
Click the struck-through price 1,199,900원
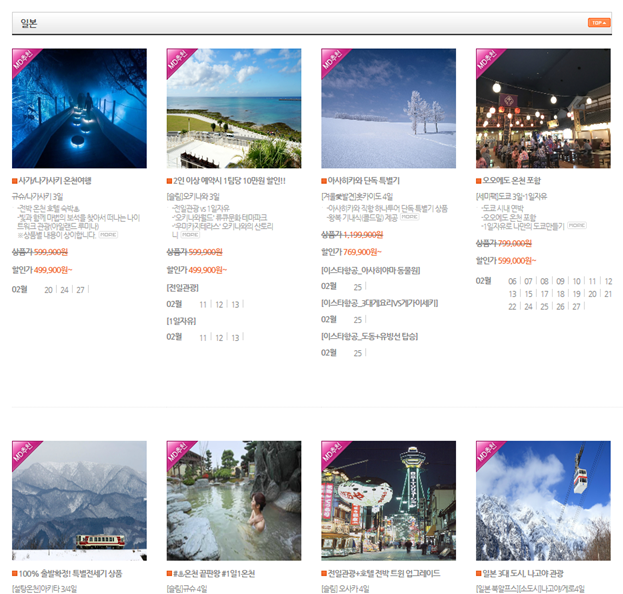[x=363, y=235]
